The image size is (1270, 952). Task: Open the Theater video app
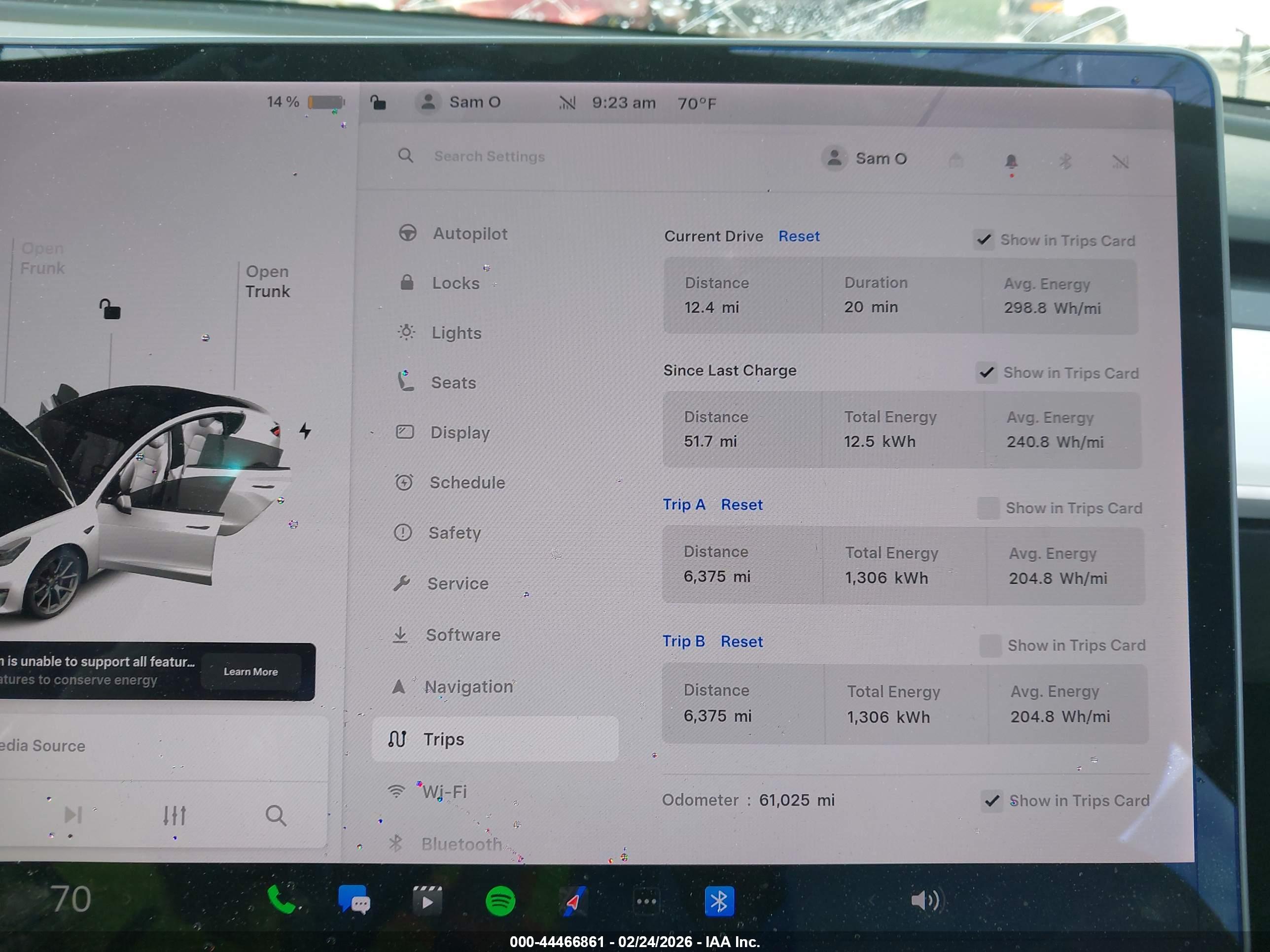pyautogui.click(x=427, y=900)
